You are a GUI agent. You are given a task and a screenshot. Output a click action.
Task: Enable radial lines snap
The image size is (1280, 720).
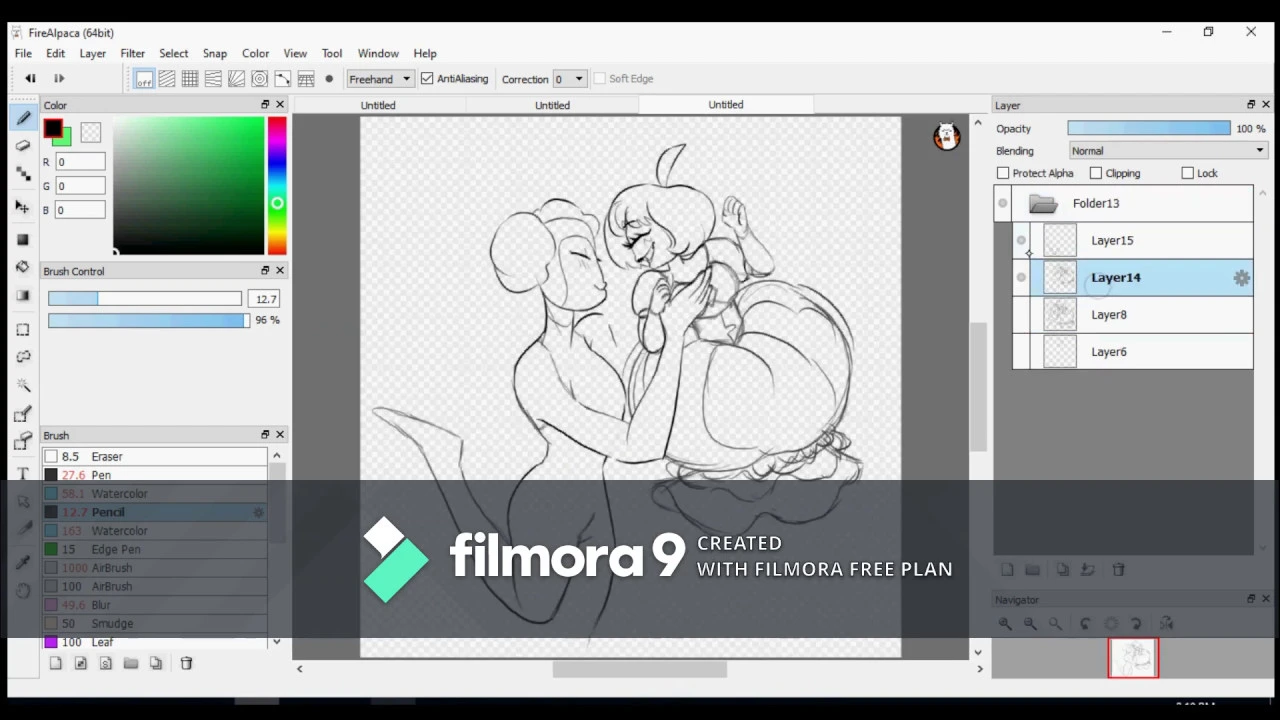(236, 79)
